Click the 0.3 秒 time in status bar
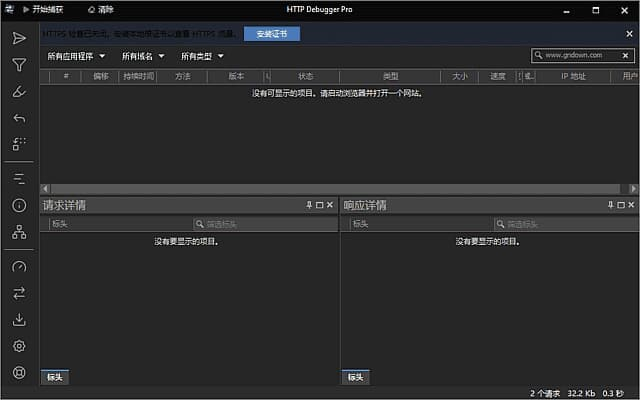 point(613,393)
